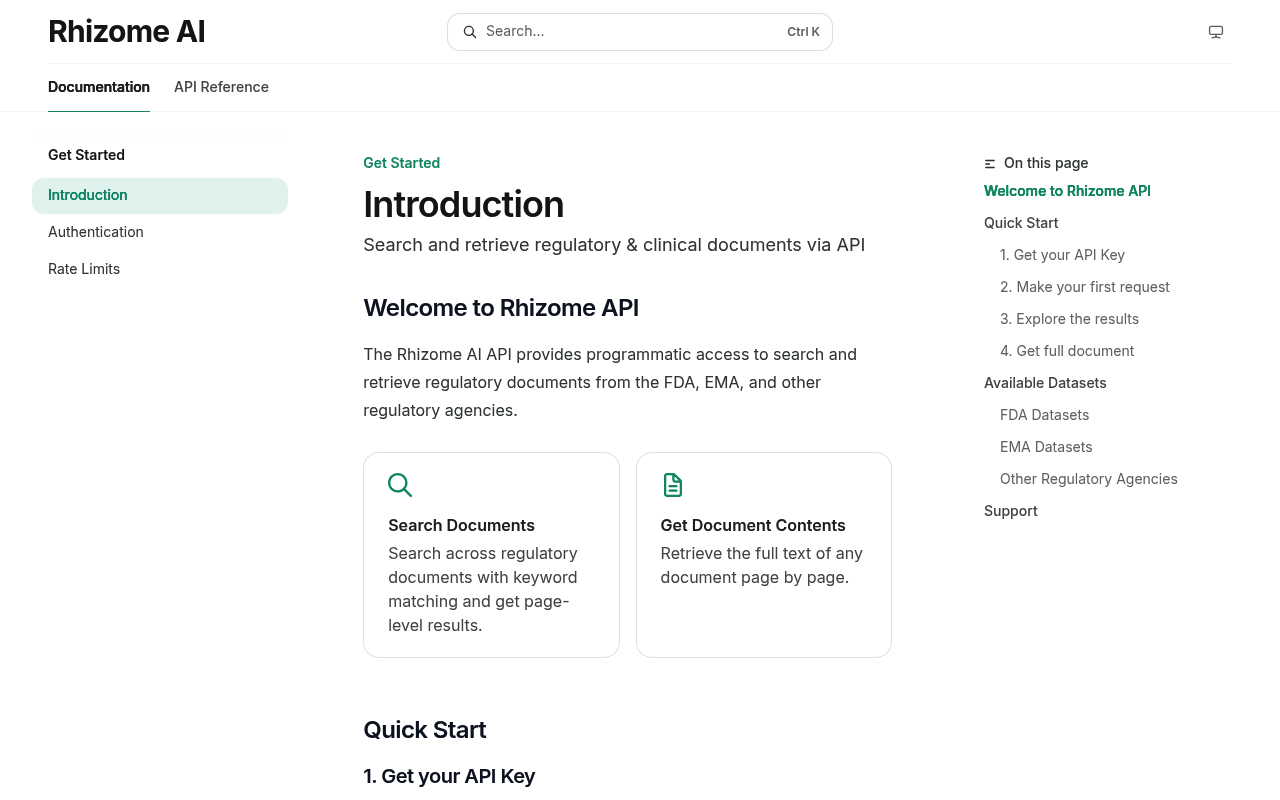Click the On this page list icon
Viewport: 1280px width, 800px height.
[x=990, y=164]
